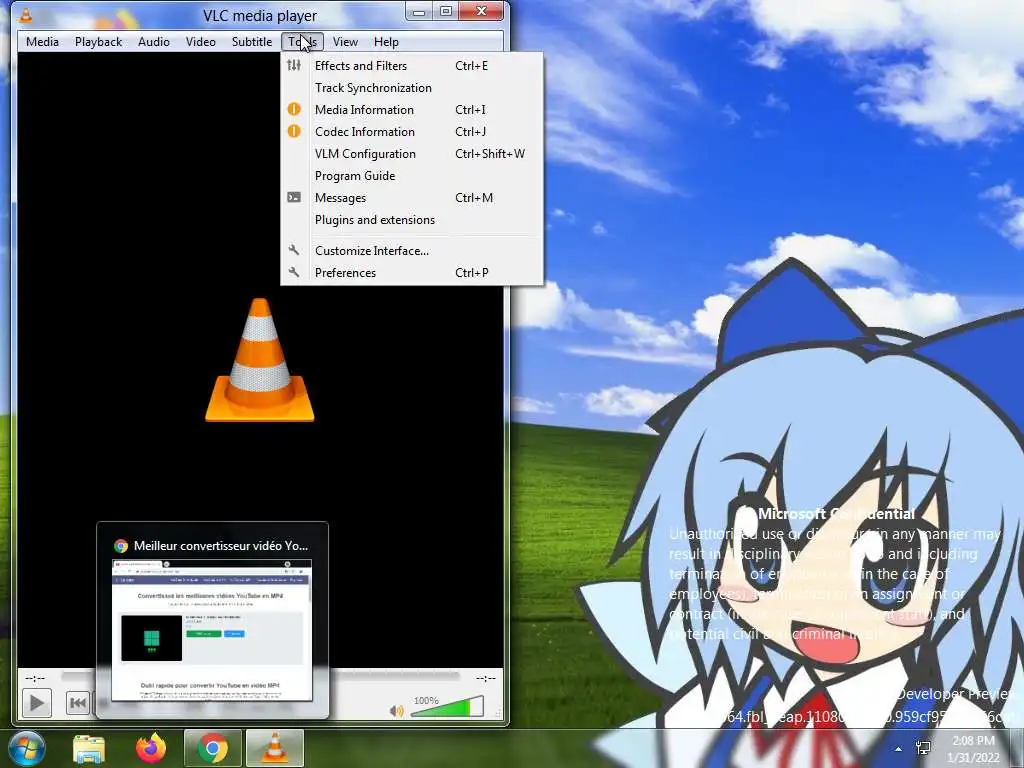Open the Playback menu

click(99, 42)
